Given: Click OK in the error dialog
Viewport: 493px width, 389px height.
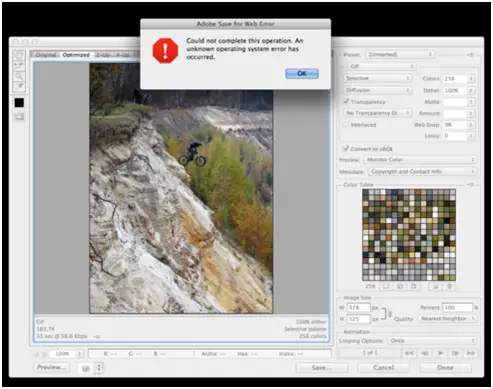Looking at the screenshot, I should tap(302, 73).
